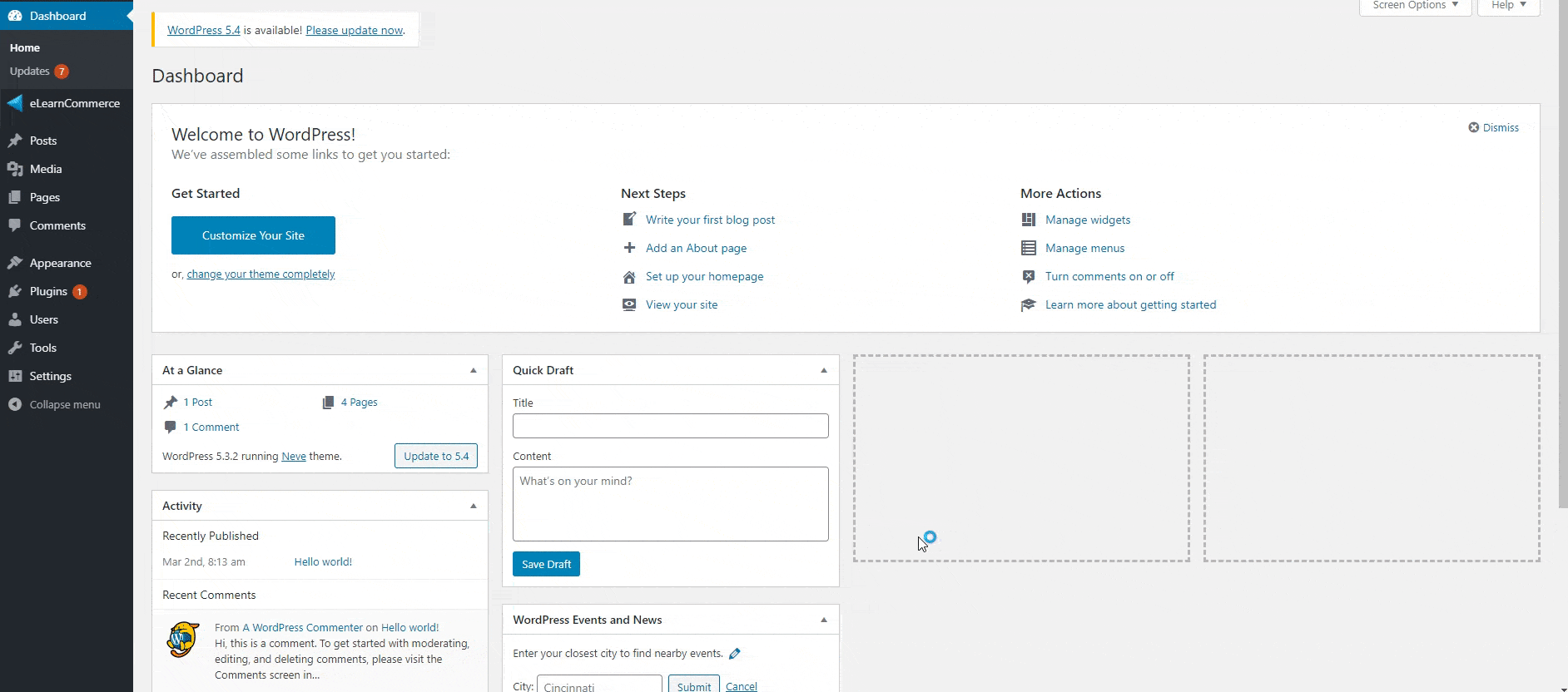Click the pushpin icon next to 1 Post
This screenshot has height=692, width=1568.
[171, 402]
